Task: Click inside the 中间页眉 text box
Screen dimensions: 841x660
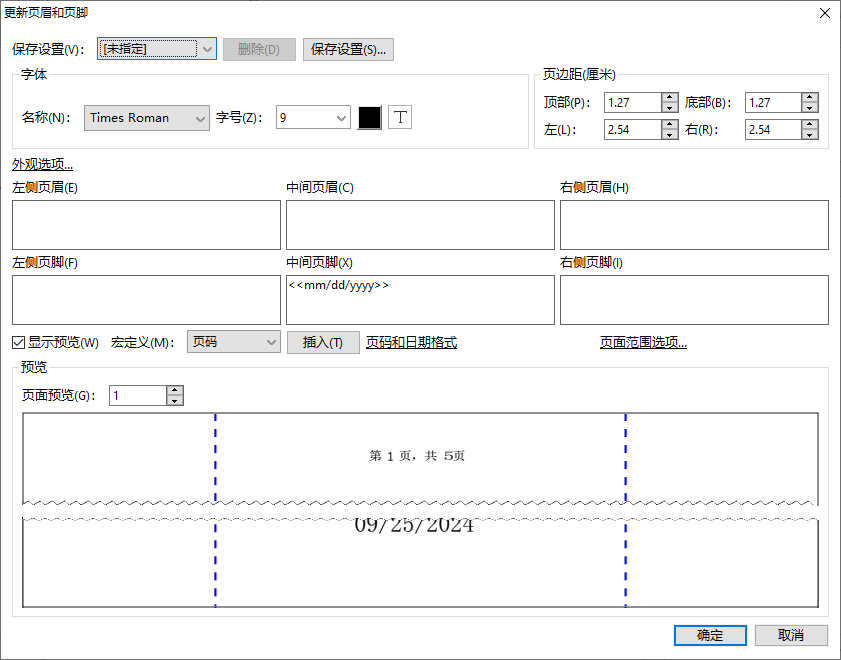Action: click(x=420, y=224)
